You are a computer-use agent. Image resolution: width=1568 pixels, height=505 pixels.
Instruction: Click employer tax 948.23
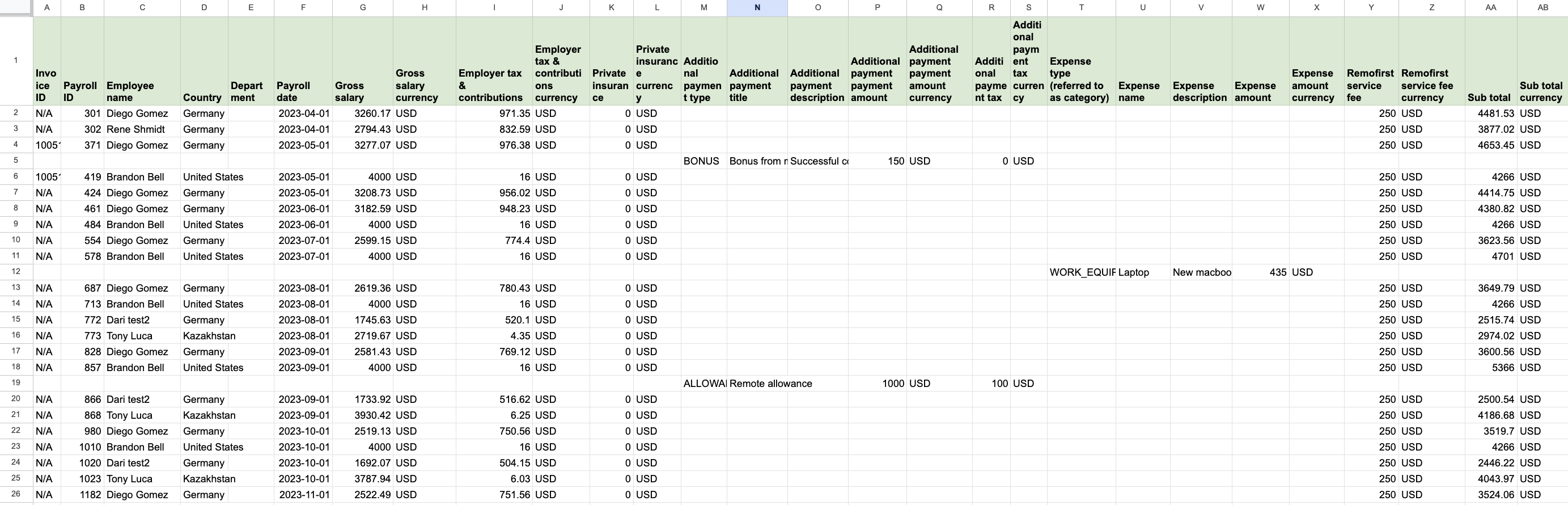494,208
